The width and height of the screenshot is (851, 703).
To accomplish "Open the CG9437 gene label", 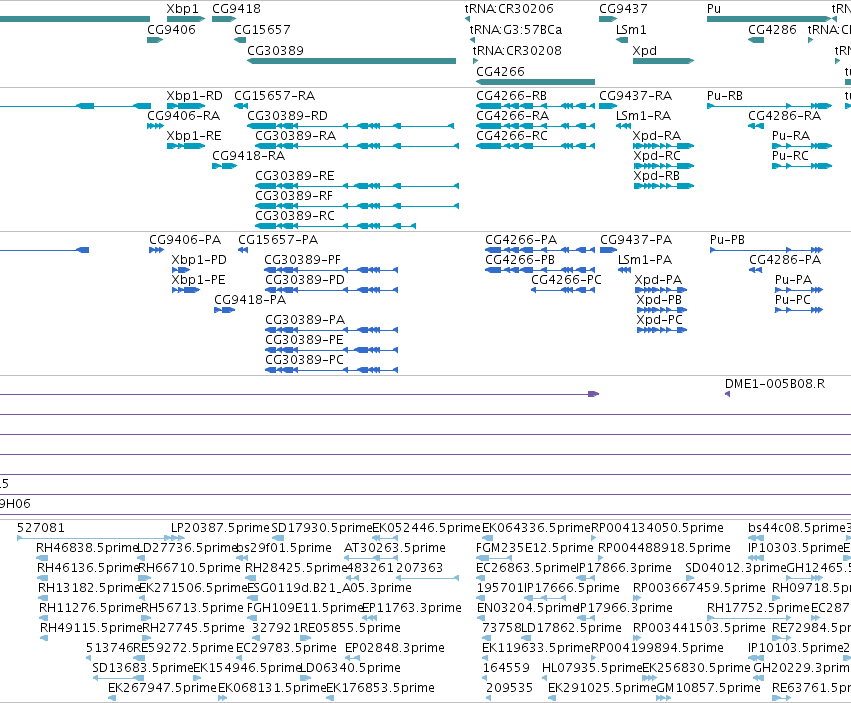I will (623, 9).
